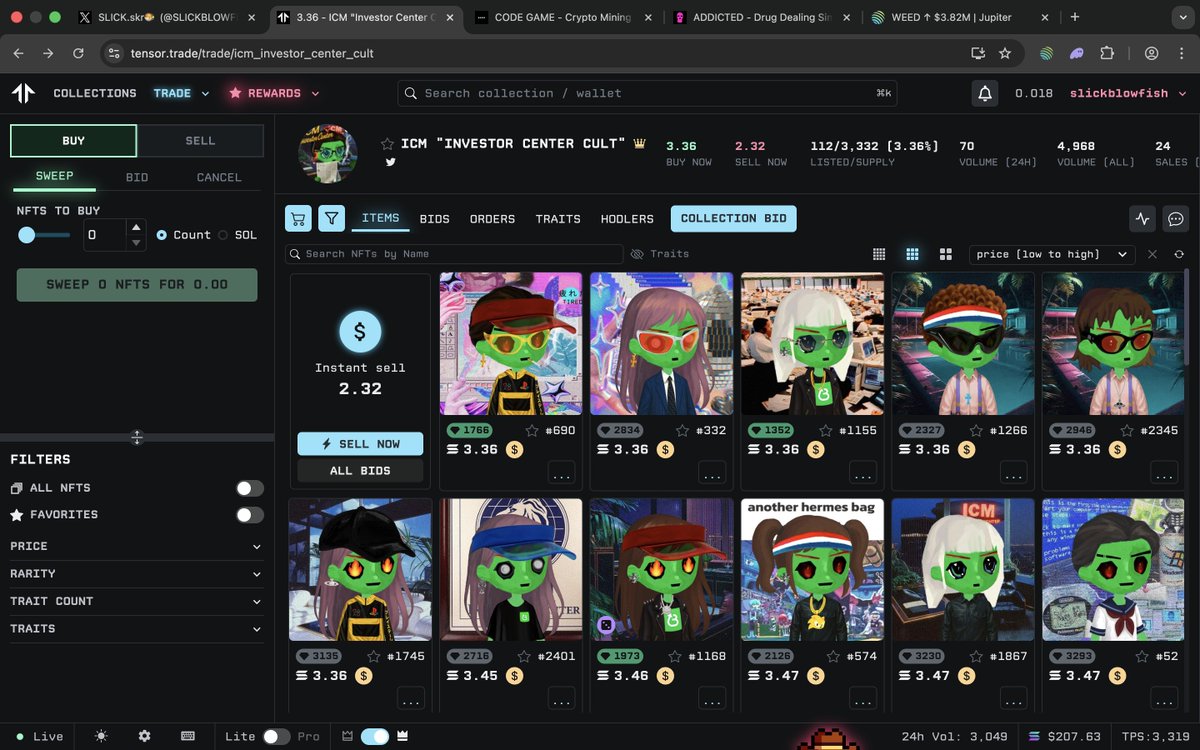The width and height of the screenshot is (1200, 750).
Task: Favorite NFT #574 star icon
Action: 832,656
